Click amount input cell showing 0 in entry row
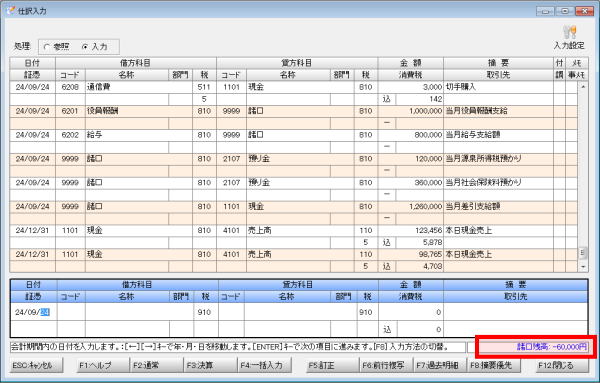600x383 pixels. tap(411, 312)
